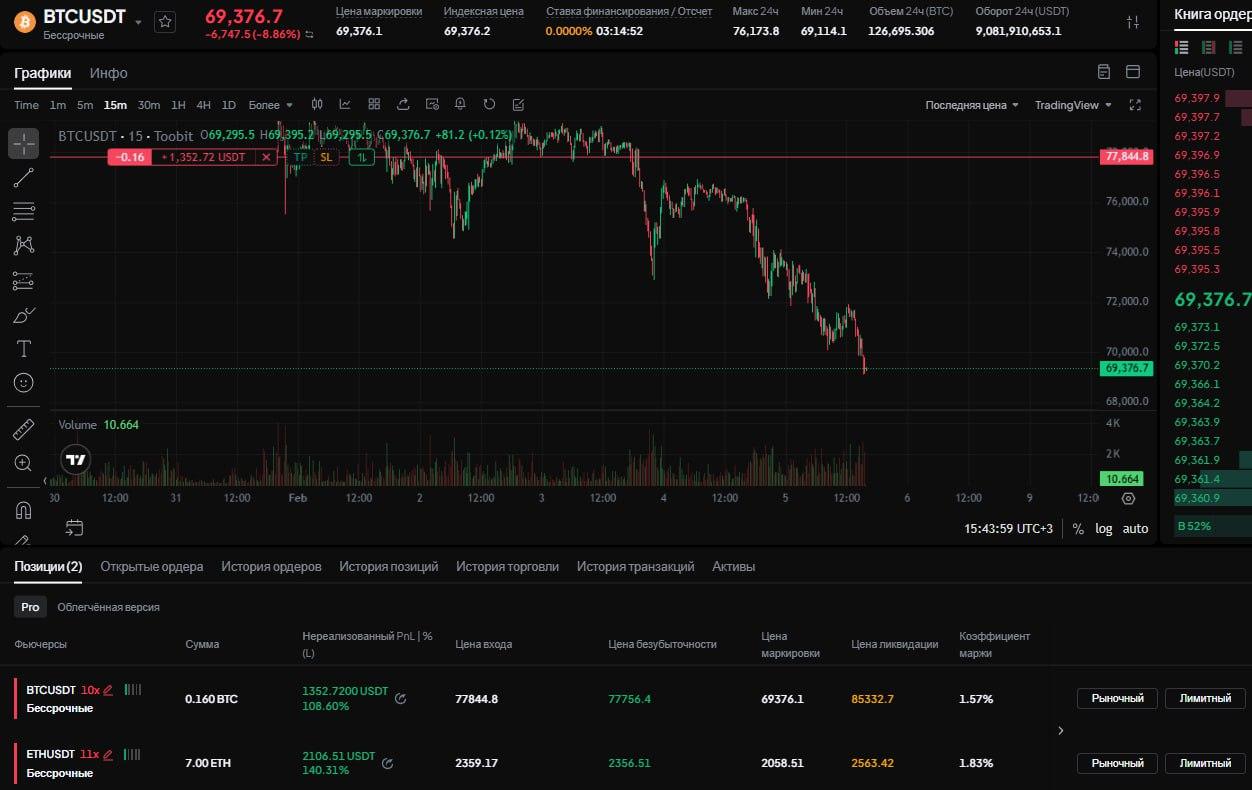The width and height of the screenshot is (1252, 790).
Task: Open the emoji sticker tool
Action: [24, 383]
